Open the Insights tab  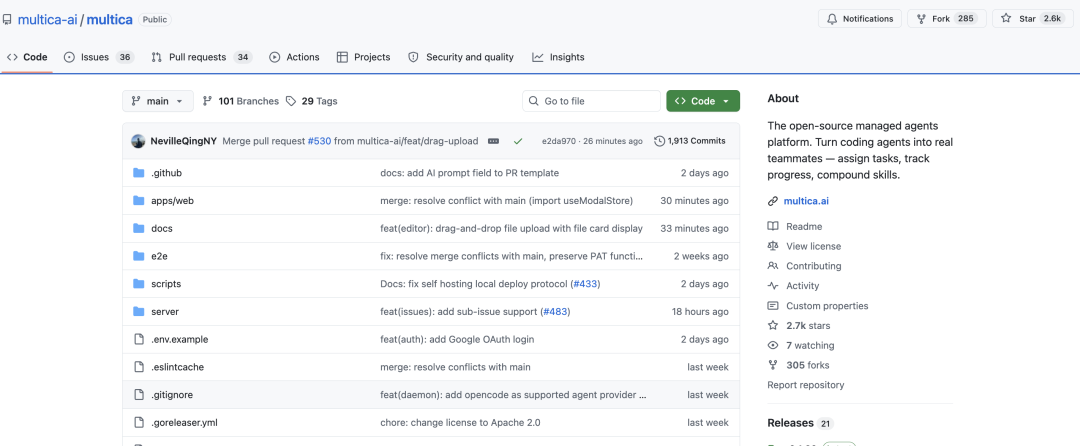tap(558, 57)
